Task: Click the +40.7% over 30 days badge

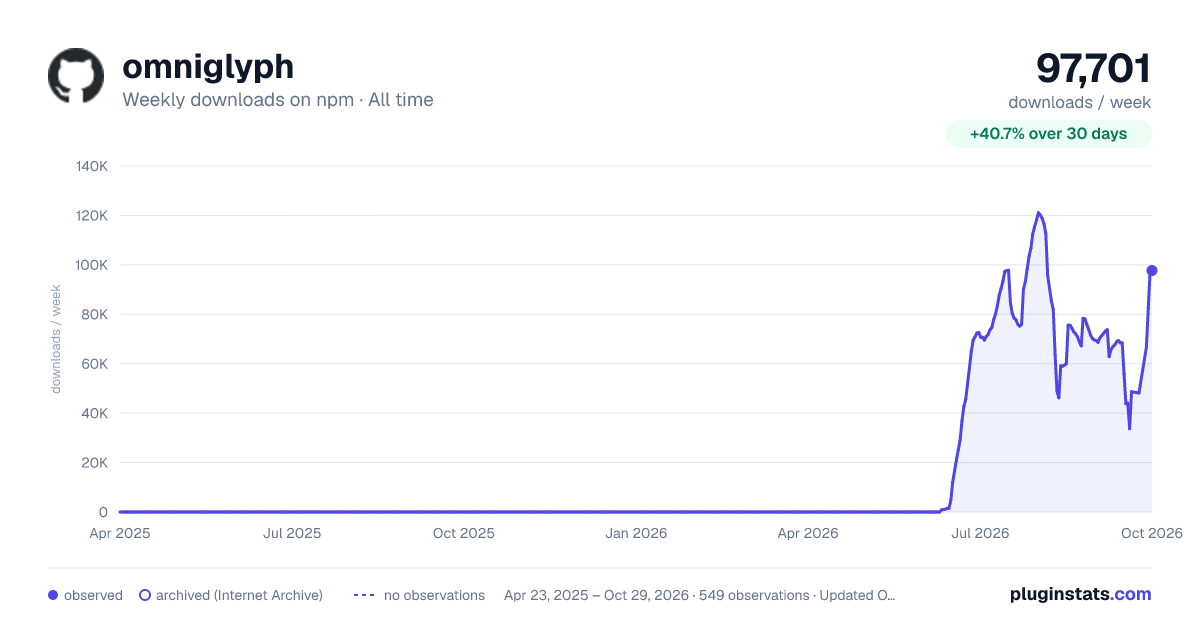Action: 1048,134
